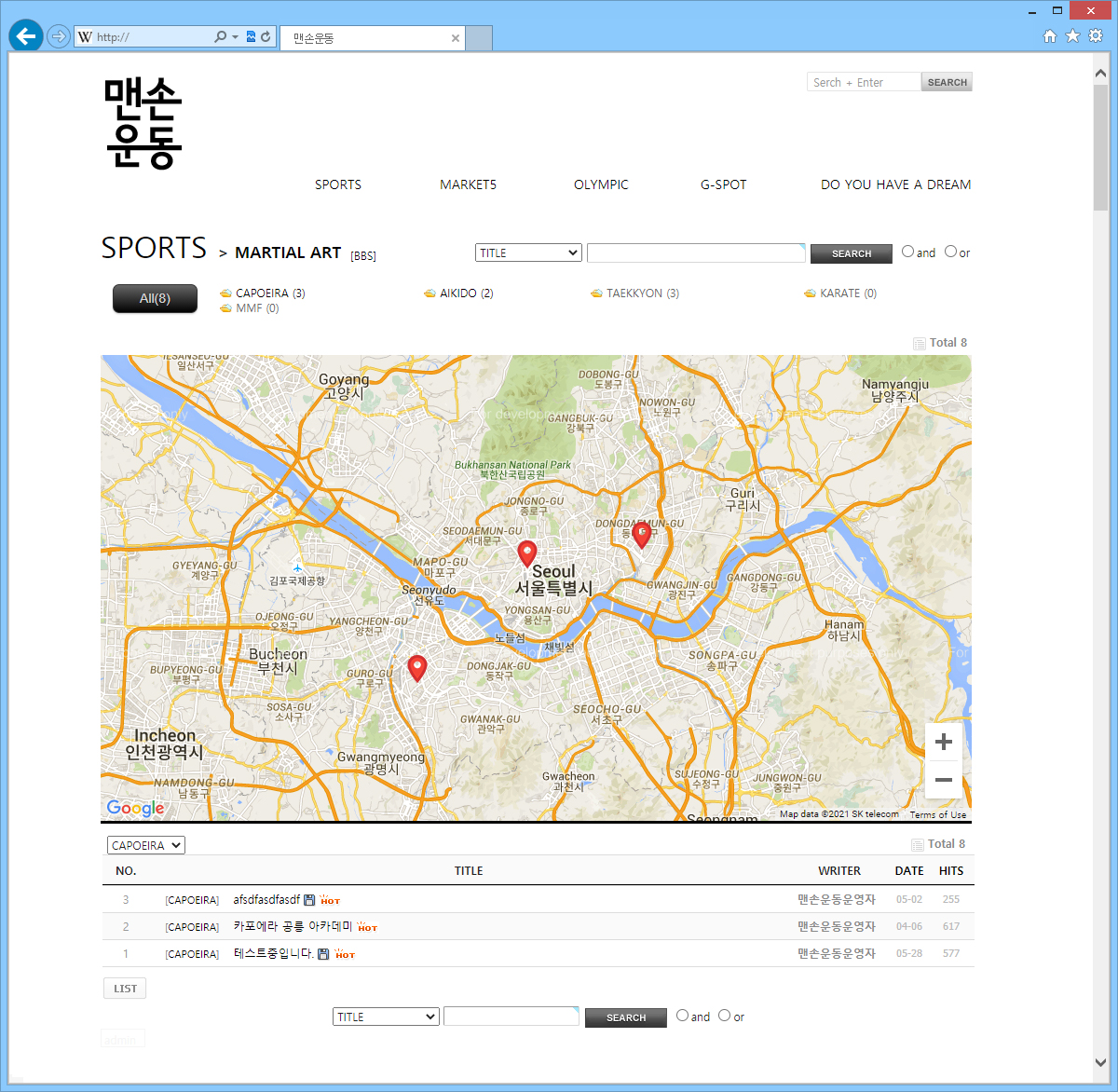
Task: Expand the CAPOEIRA category dropdown
Action: [146, 845]
